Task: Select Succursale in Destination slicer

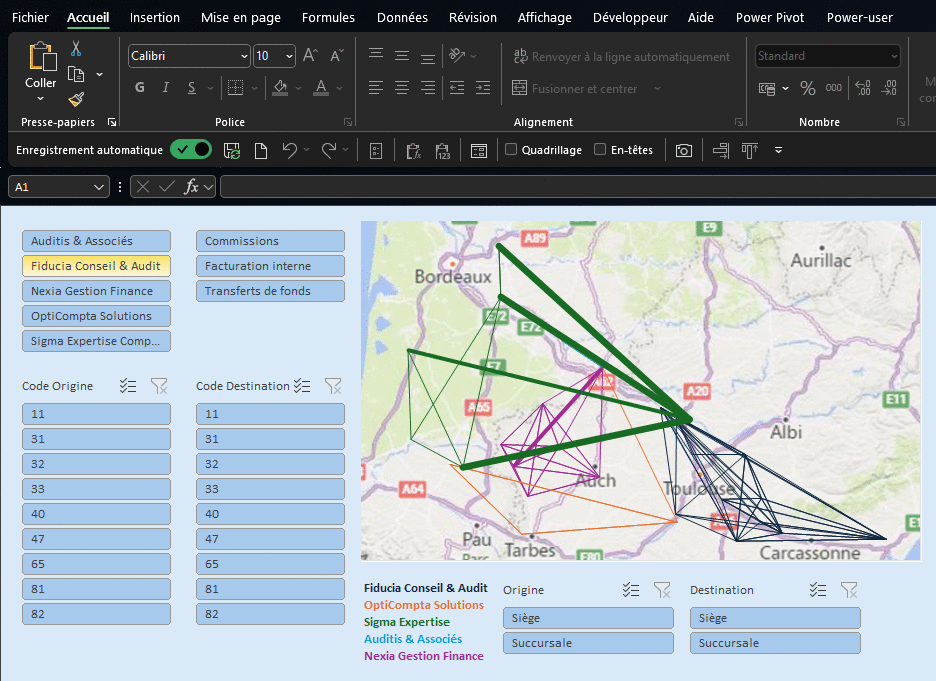Action: pyautogui.click(x=775, y=643)
